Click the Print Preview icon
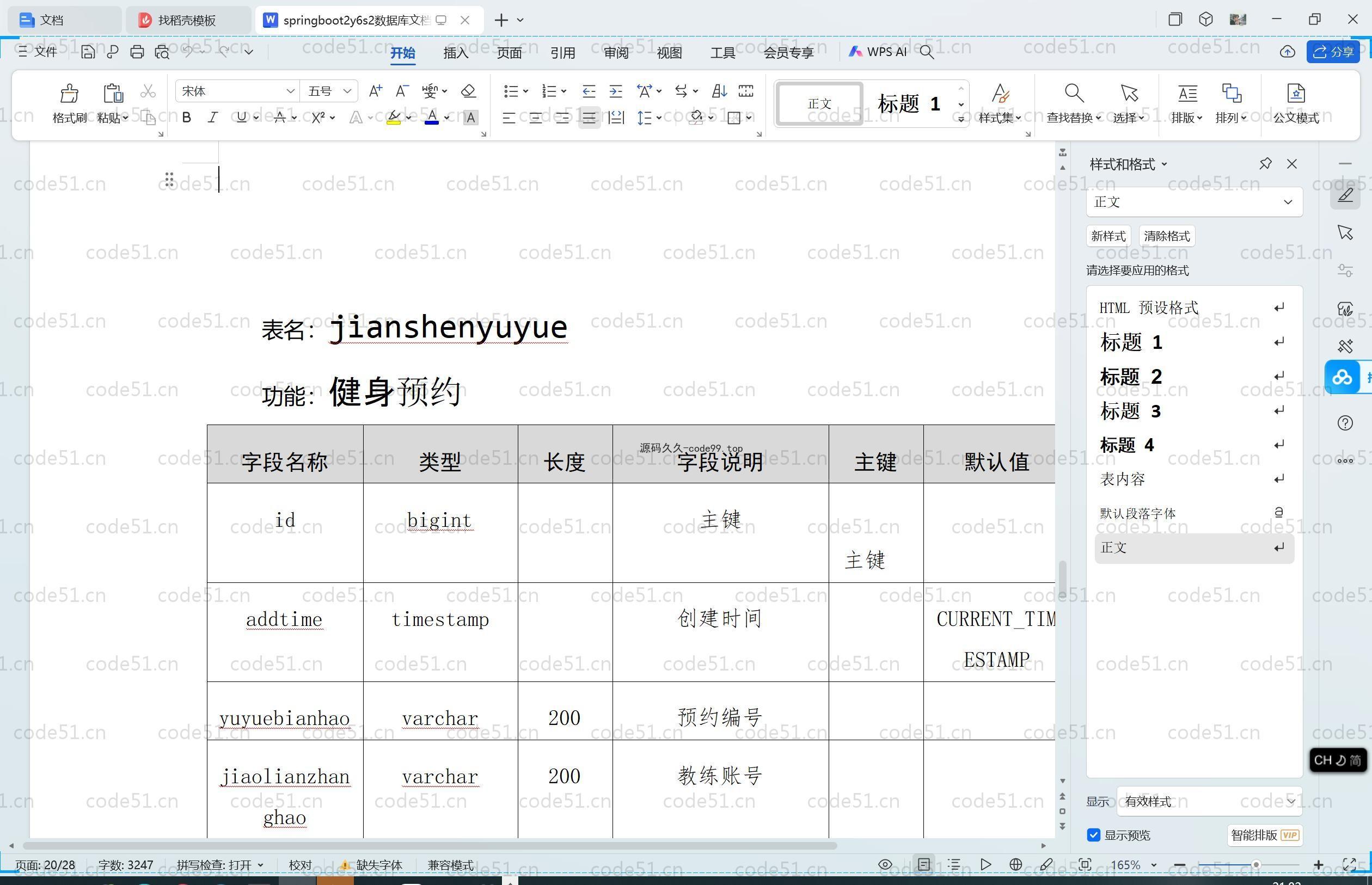 coord(162,52)
